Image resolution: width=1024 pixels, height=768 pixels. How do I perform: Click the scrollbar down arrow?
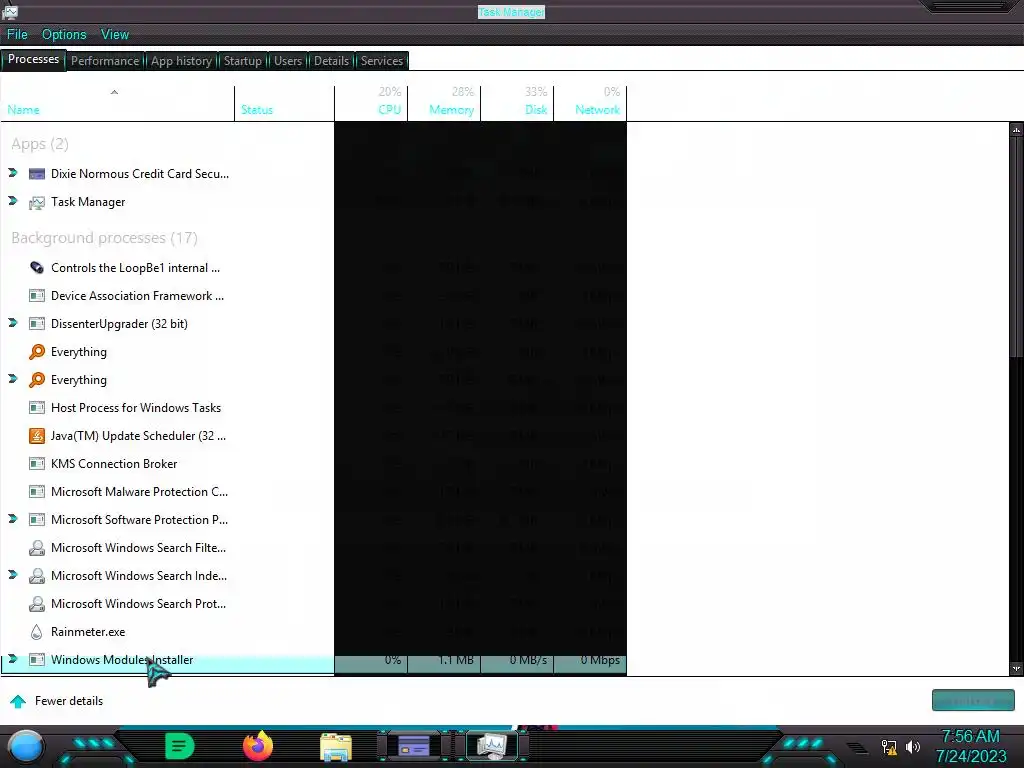pyautogui.click(x=1016, y=669)
